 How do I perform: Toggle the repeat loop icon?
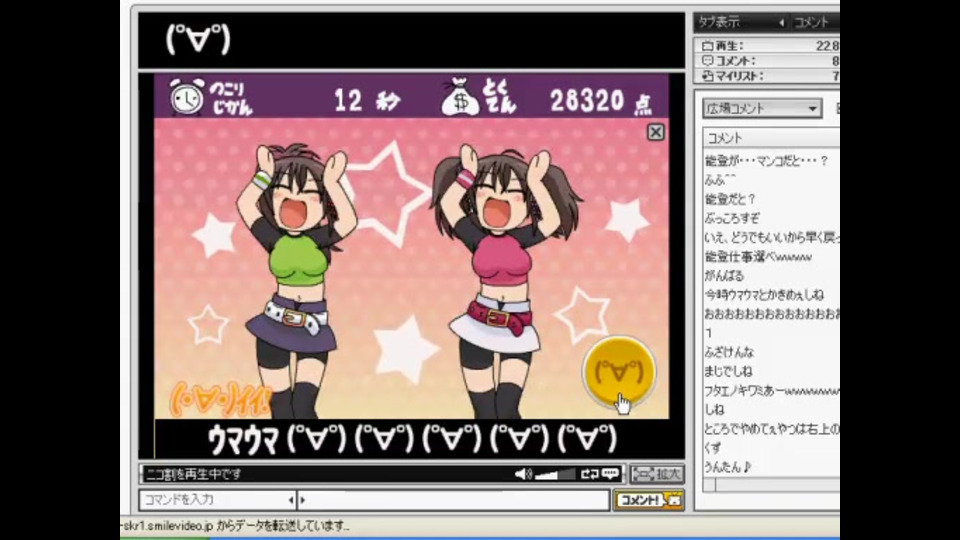590,474
